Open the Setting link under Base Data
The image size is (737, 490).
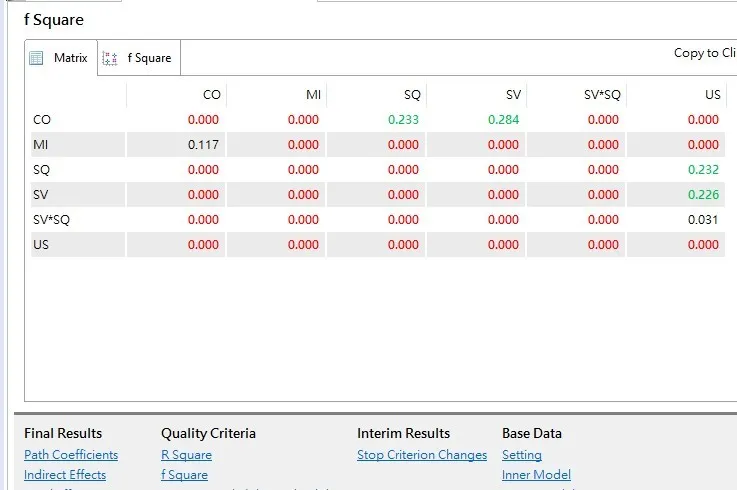(521, 455)
